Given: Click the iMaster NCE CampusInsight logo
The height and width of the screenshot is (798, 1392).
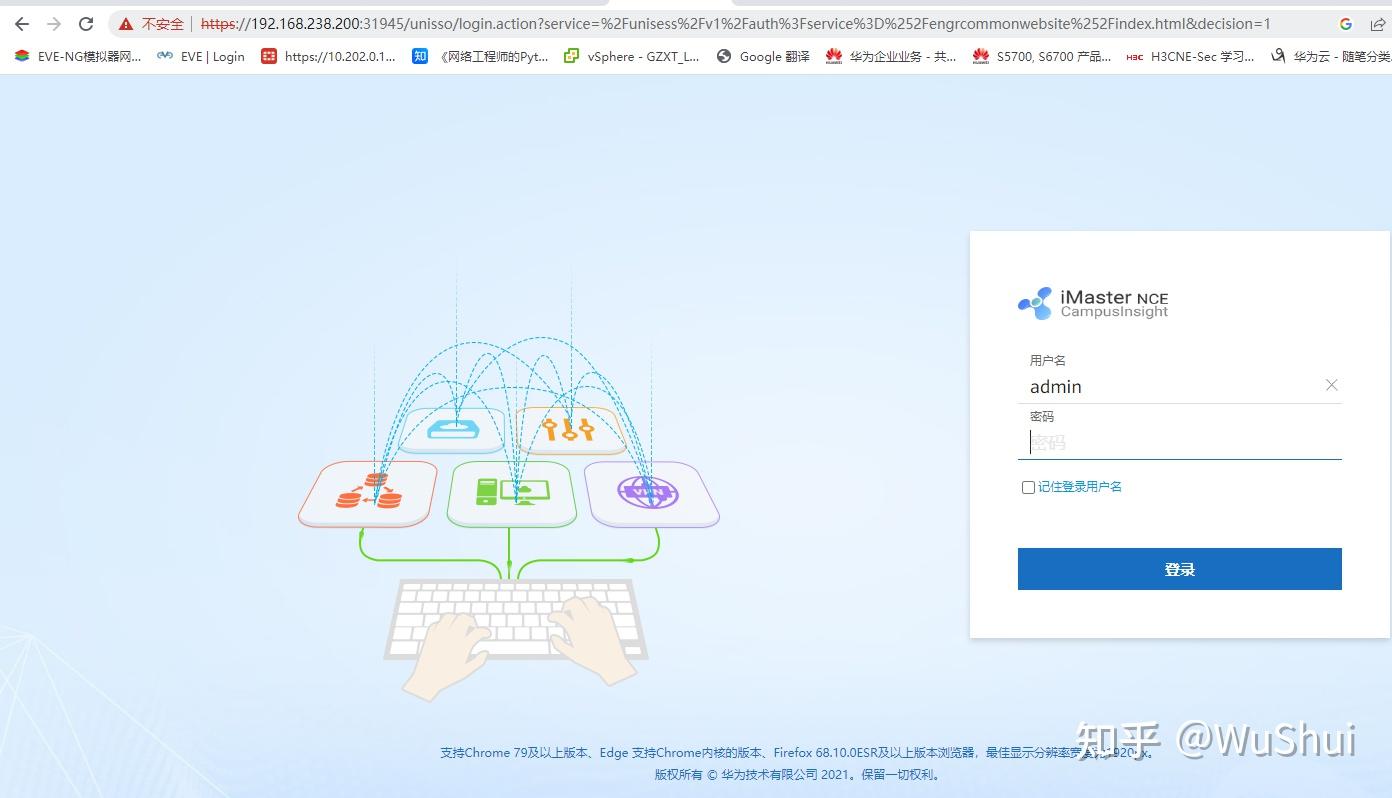Looking at the screenshot, I should (x=1093, y=303).
